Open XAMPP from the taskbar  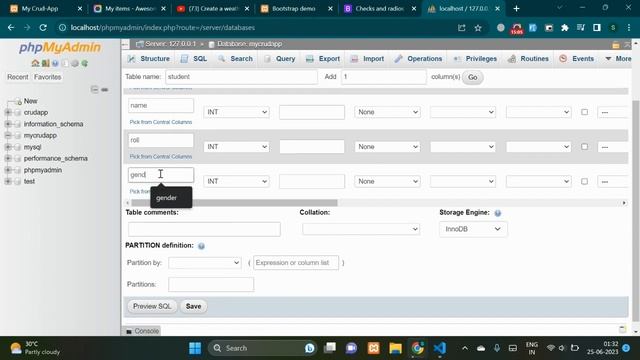[x=373, y=348]
